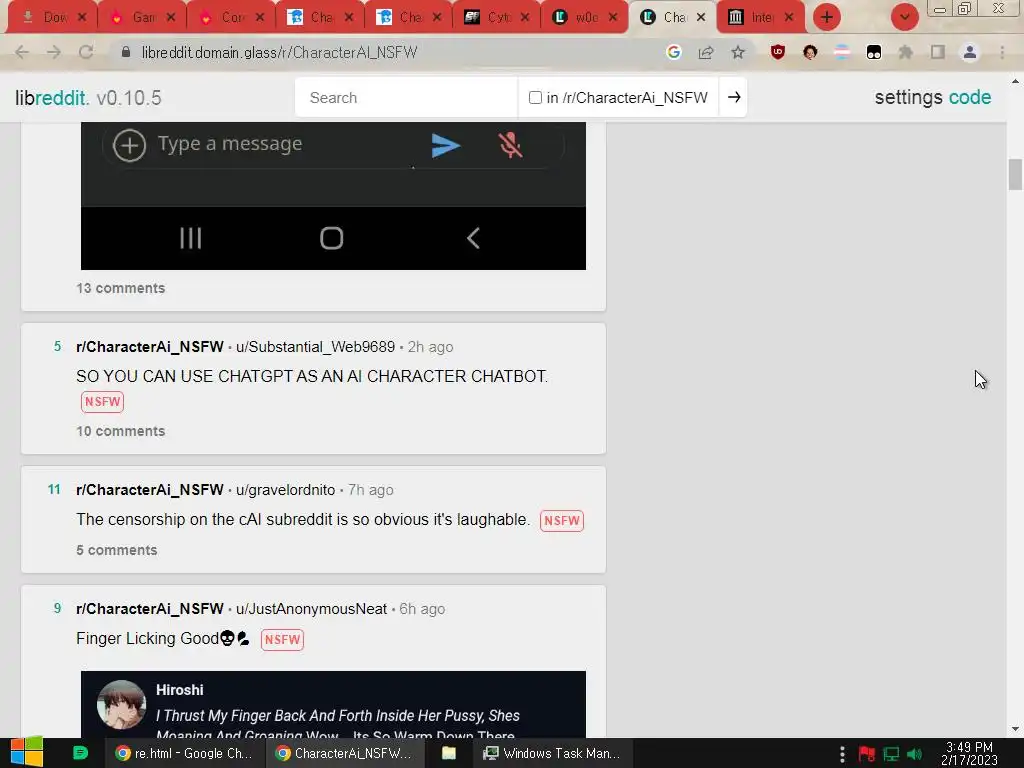The width and height of the screenshot is (1024, 768).
Task: Show hidden tray icons
Action: click(842, 754)
